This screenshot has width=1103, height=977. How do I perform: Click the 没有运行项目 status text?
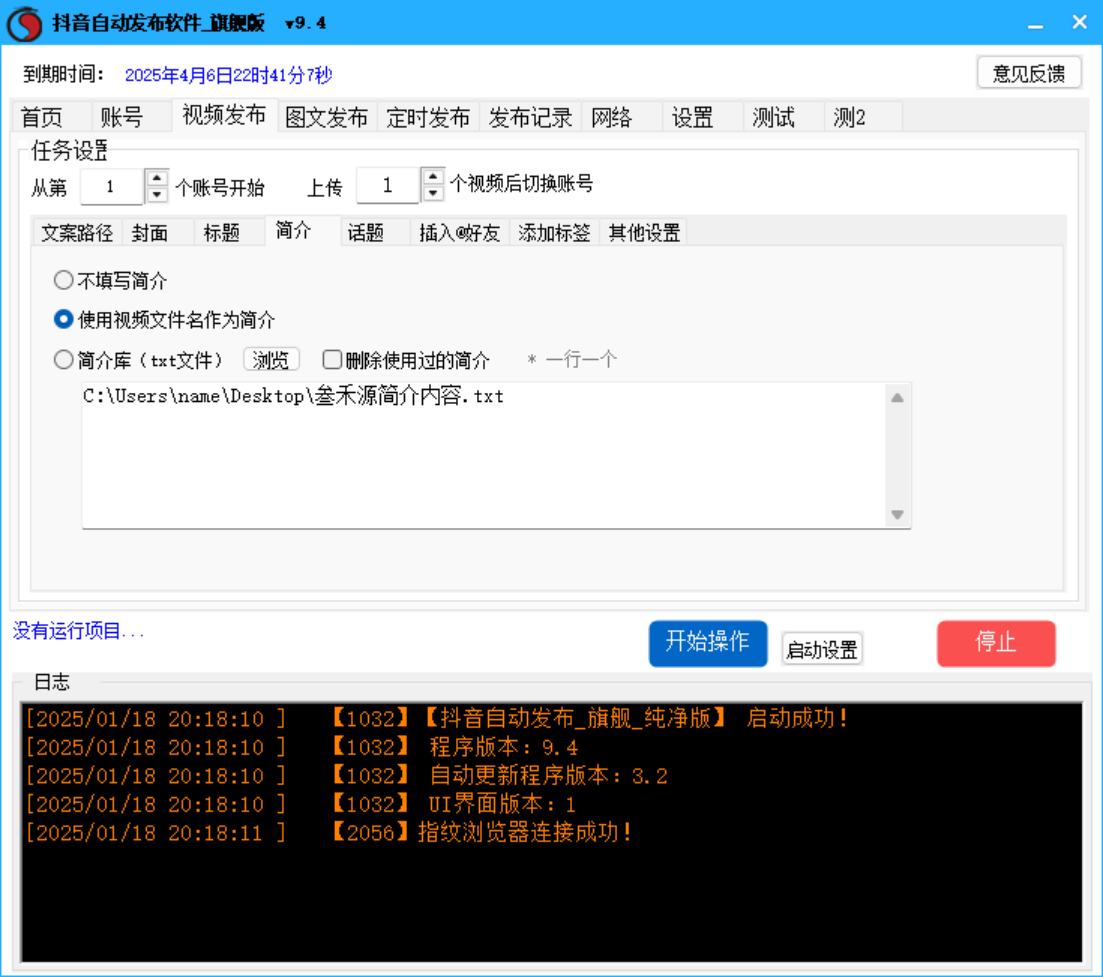tap(78, 630)
